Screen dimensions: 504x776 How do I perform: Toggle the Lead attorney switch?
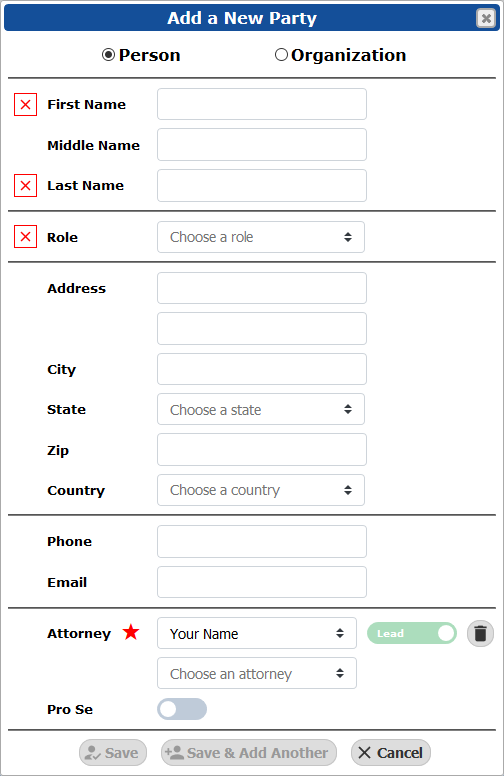click(x=411, y=633)
